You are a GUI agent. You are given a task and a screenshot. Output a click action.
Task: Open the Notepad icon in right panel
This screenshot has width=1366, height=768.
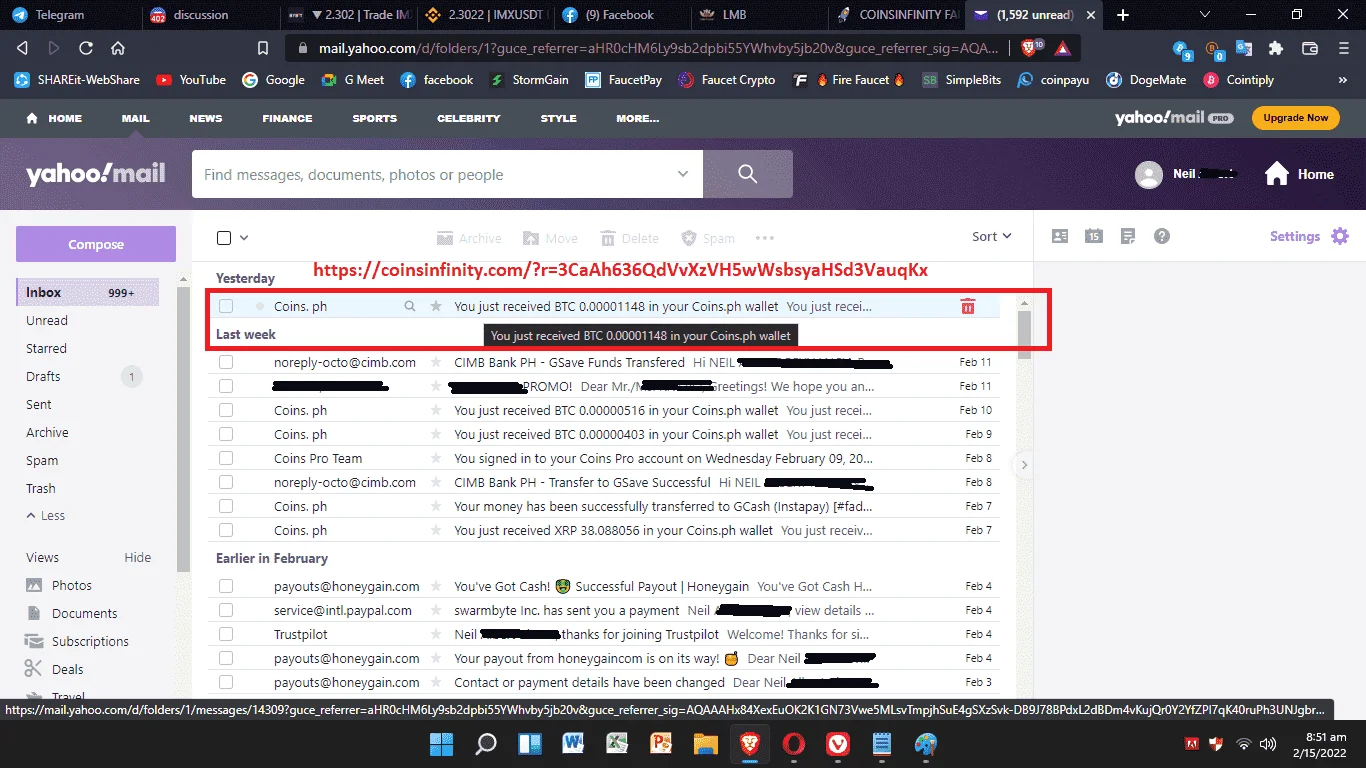pyautogui.click(x=1128, y=236)
